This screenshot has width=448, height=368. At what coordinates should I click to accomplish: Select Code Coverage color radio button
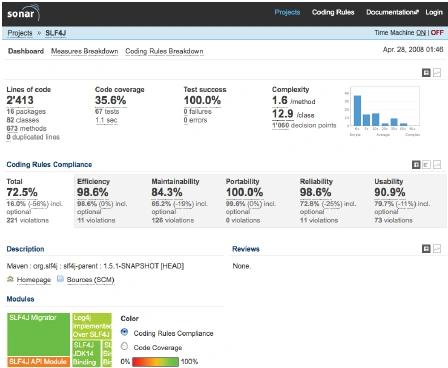click(x=124, y=346)
